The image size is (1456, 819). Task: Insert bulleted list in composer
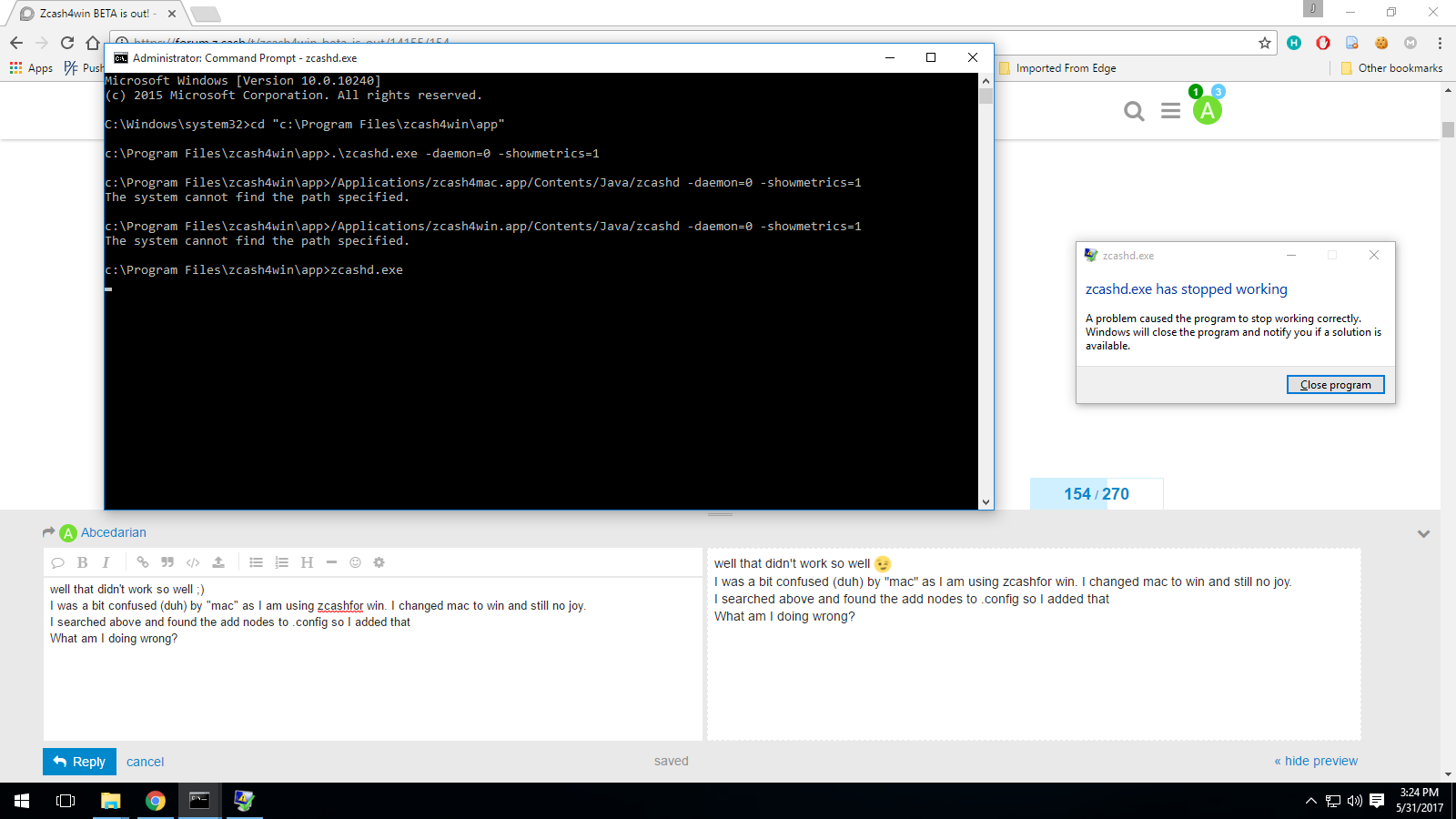click(257, 562)
